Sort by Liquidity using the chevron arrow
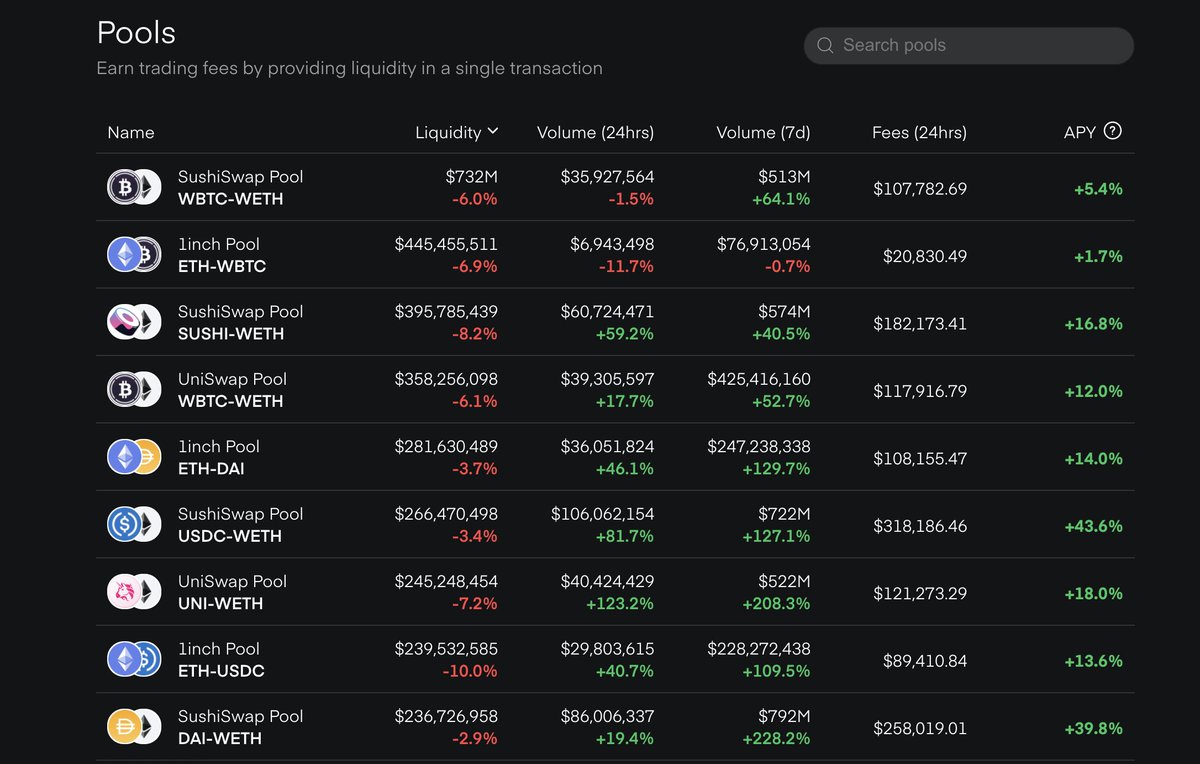Viewport: 1200px width, 764px height. [492, 132]
